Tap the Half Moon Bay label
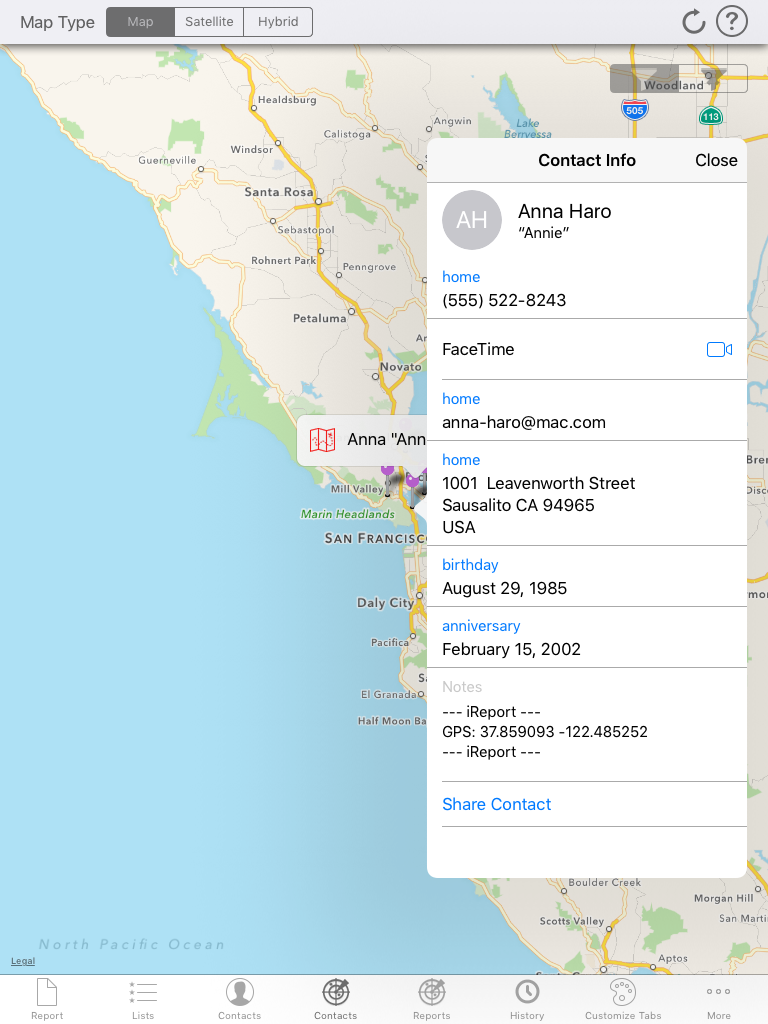Screen dimensions: 768x1024 tap(391, 721)
